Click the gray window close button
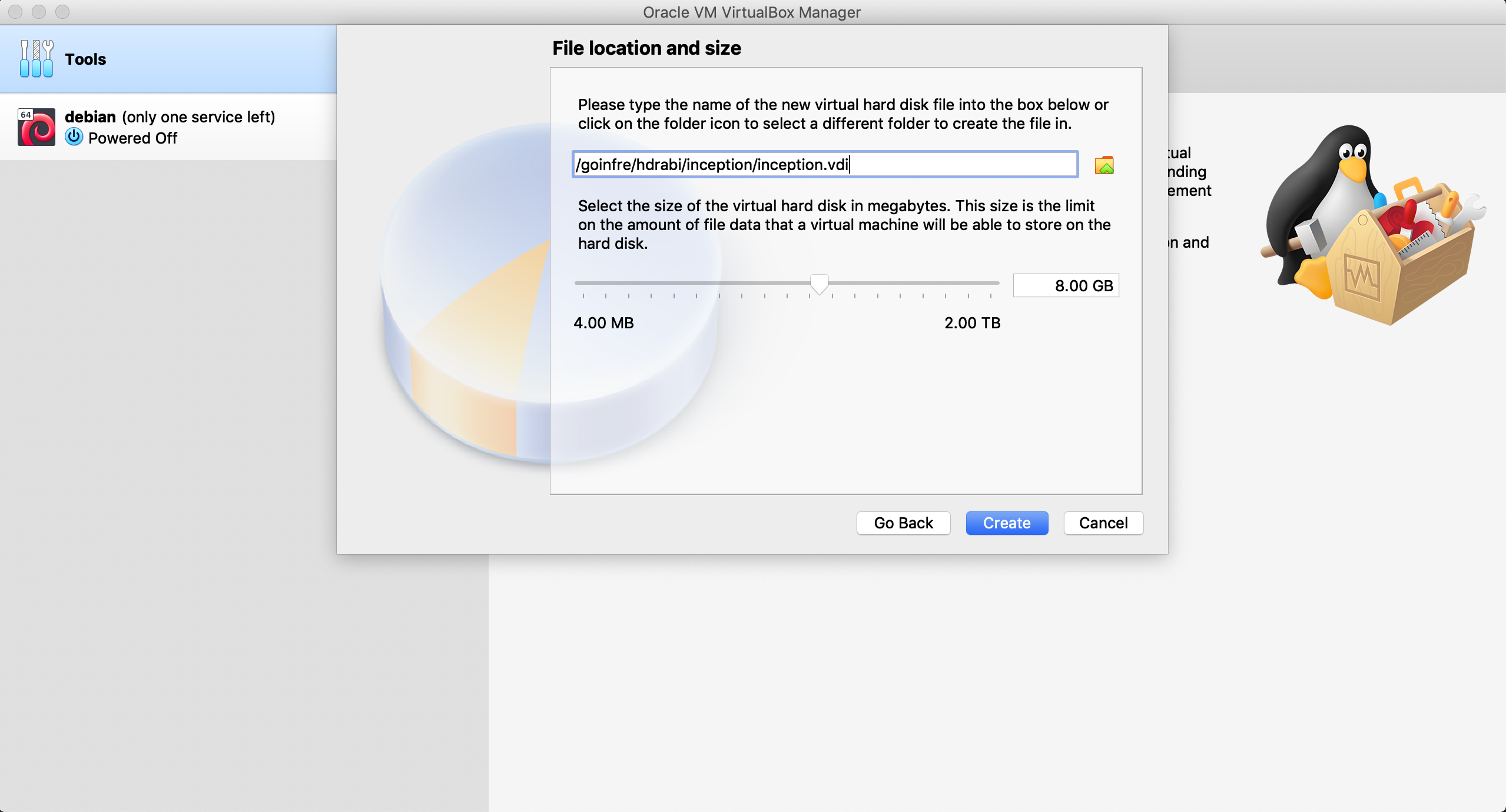This screenshot has width=1506, height=812. [15, 12]
